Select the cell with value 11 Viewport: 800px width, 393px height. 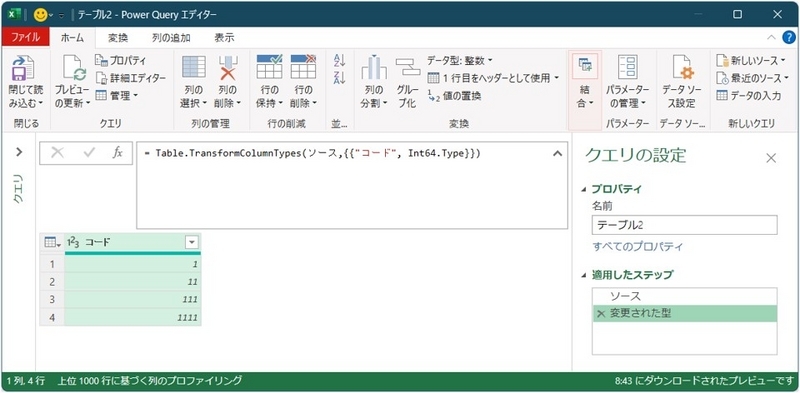[x=133, y=282]
